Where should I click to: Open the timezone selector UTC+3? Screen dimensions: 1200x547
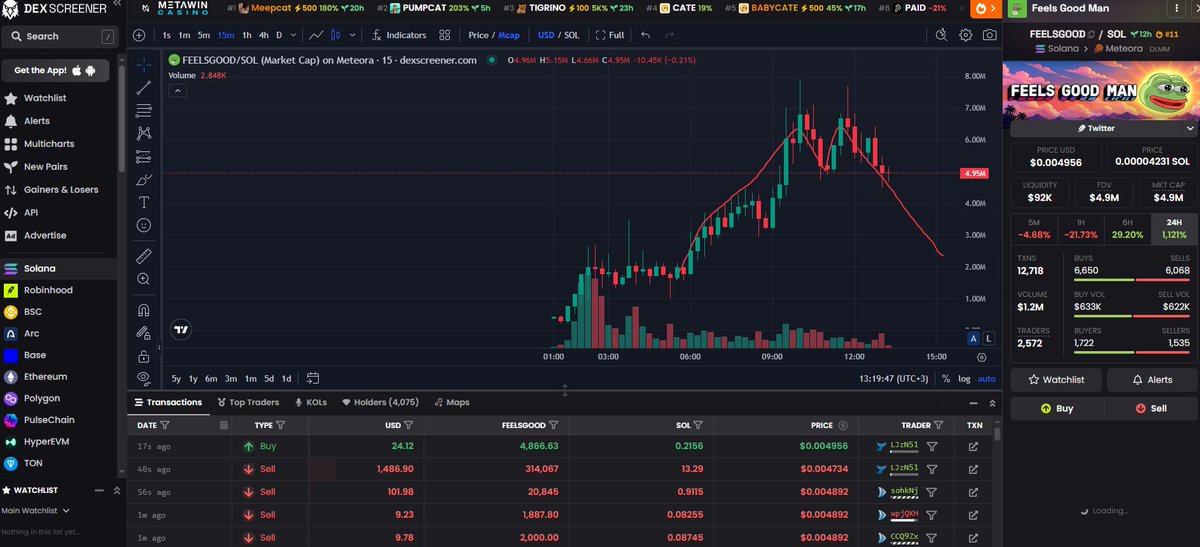pos(896,378)
